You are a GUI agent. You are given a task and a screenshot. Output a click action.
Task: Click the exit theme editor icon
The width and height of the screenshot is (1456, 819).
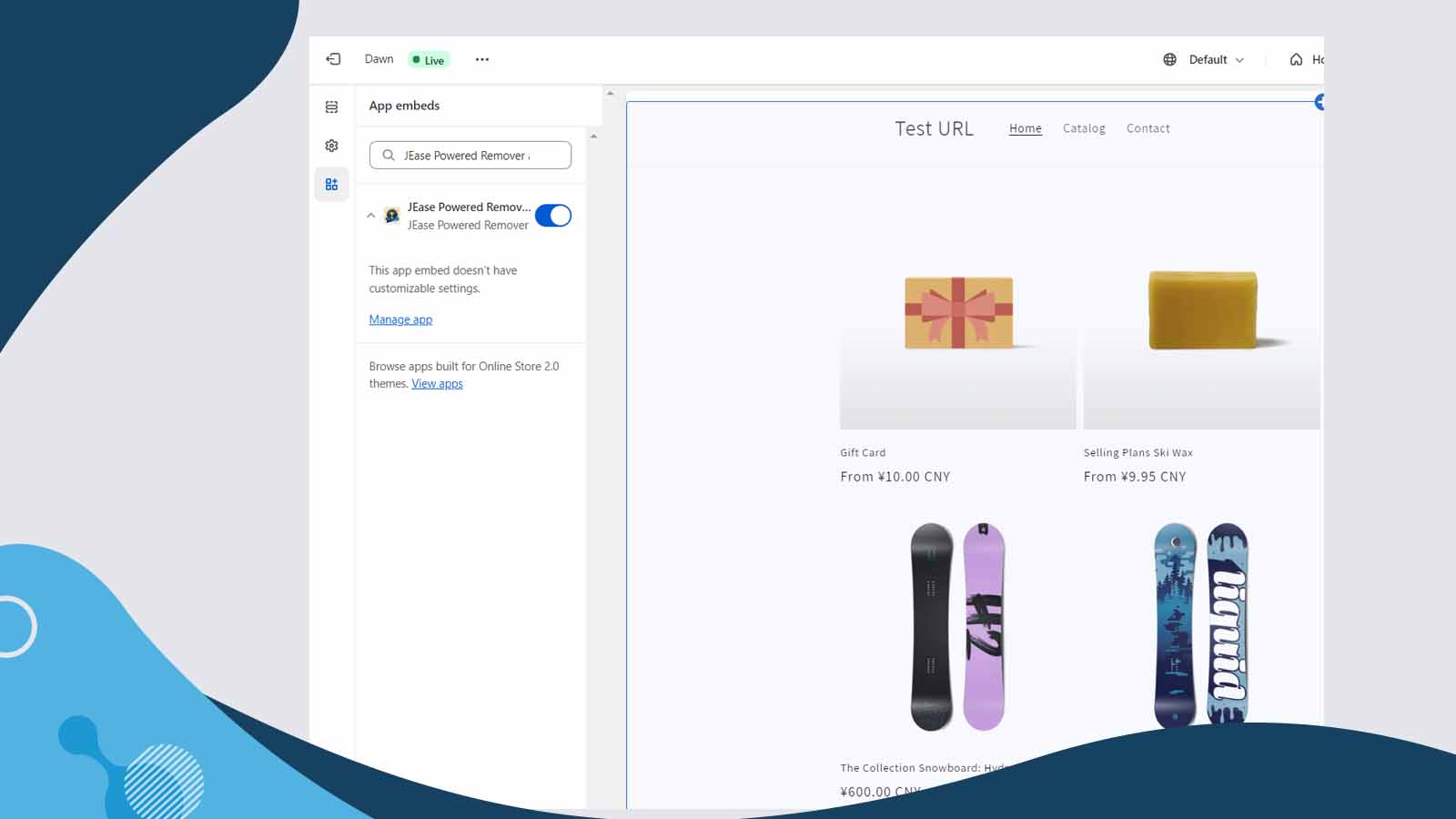(332, 58)
